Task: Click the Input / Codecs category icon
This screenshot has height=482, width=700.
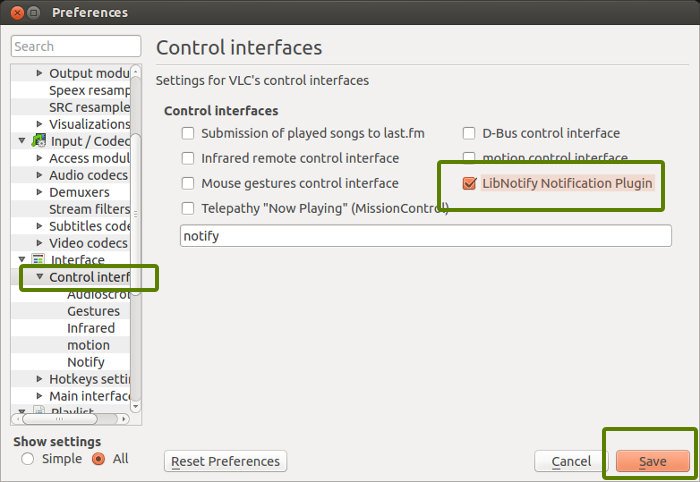Action: tap(39, 141)
